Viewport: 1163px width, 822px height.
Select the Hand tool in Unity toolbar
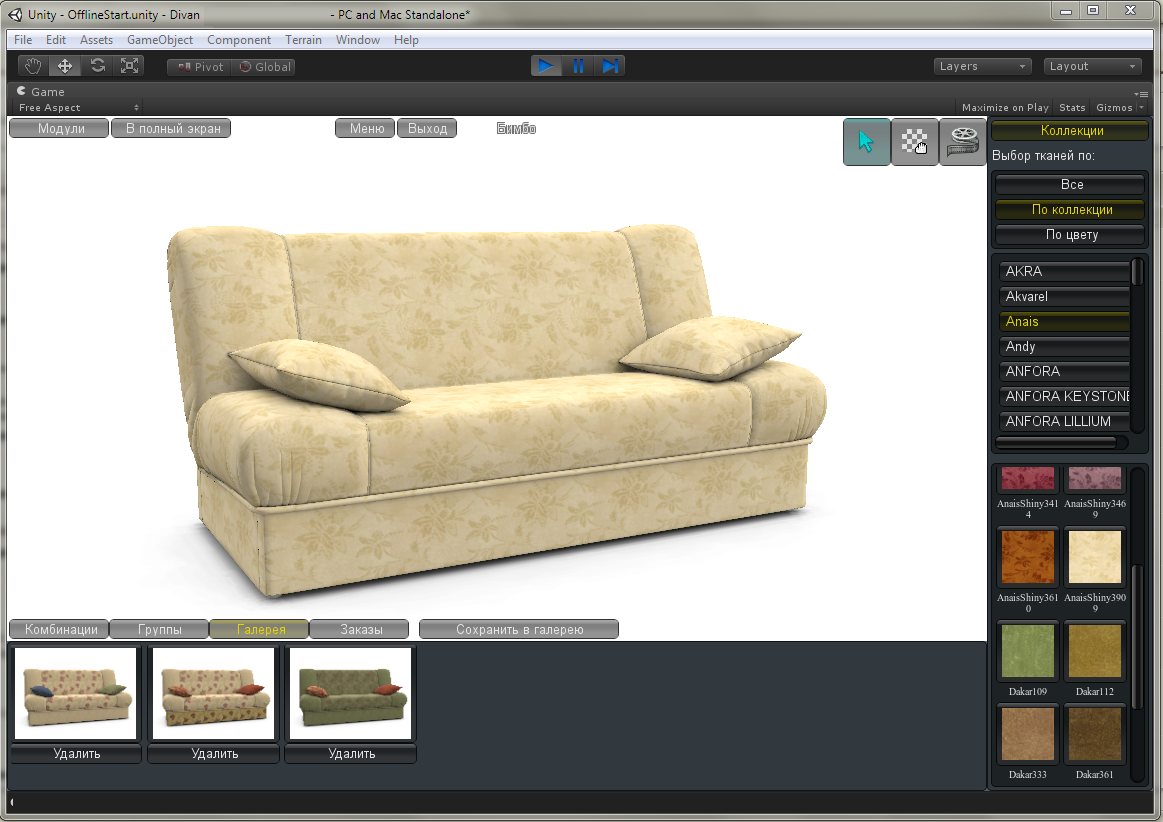coord(33,66)
